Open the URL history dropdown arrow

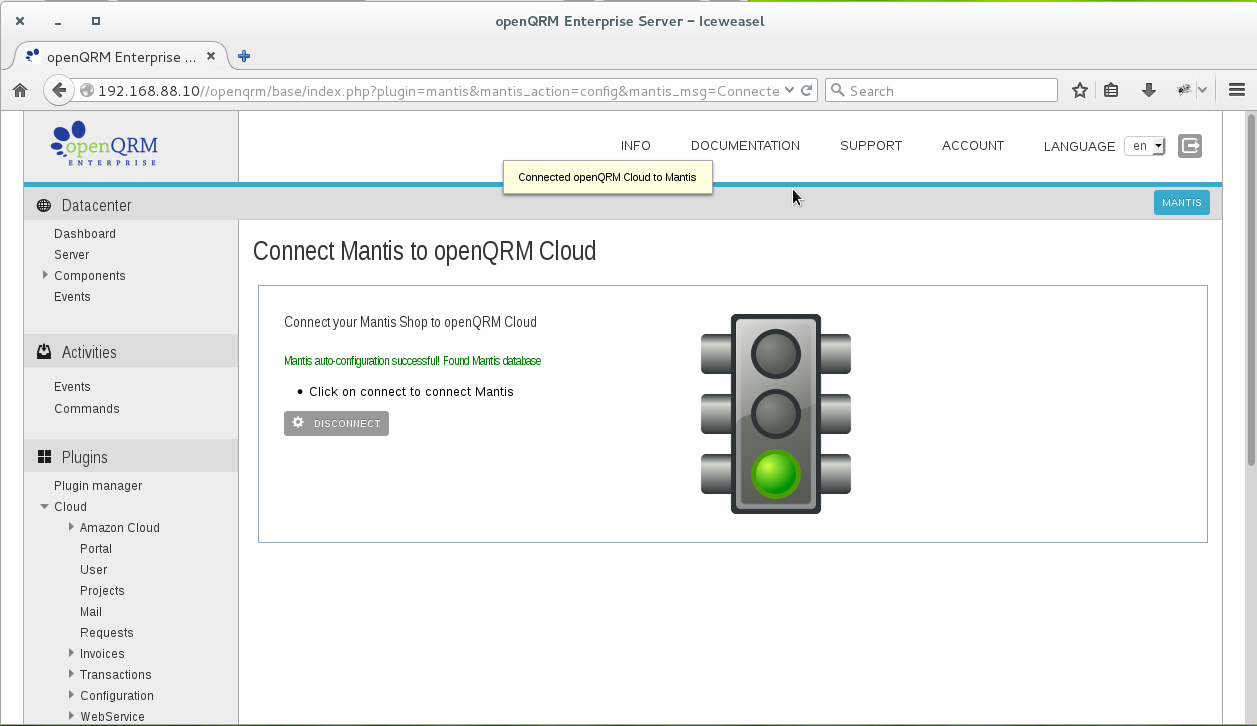[x=790, y=90]
